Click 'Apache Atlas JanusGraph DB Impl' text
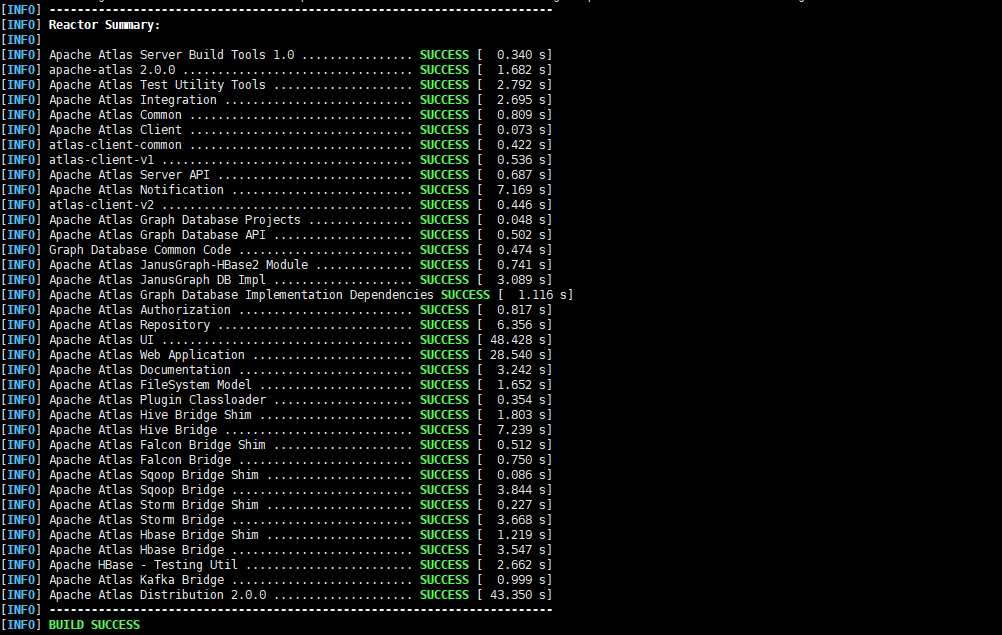 (x=157, y=280)
